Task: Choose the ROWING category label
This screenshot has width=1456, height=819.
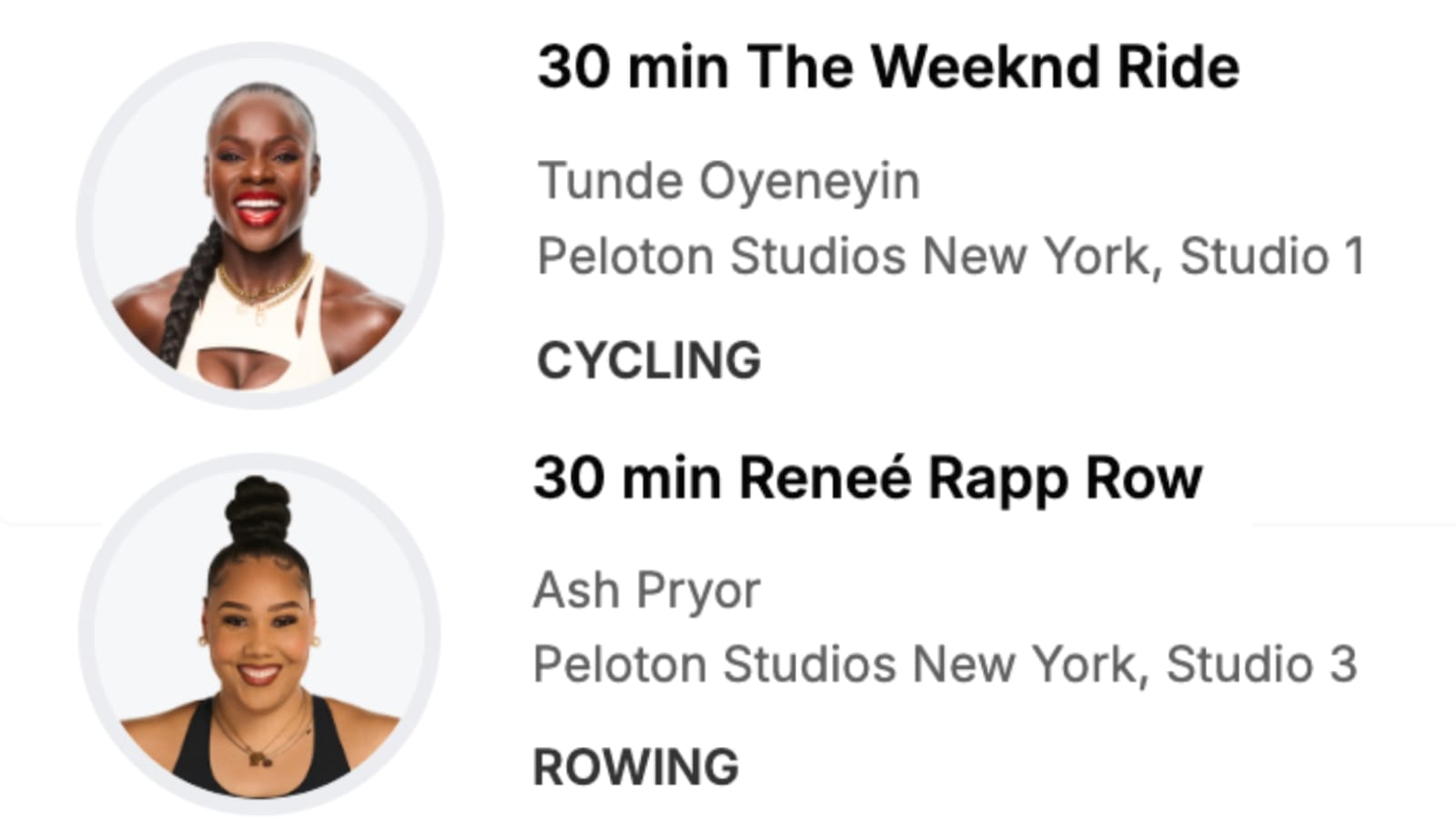Action: pos(635,767)
